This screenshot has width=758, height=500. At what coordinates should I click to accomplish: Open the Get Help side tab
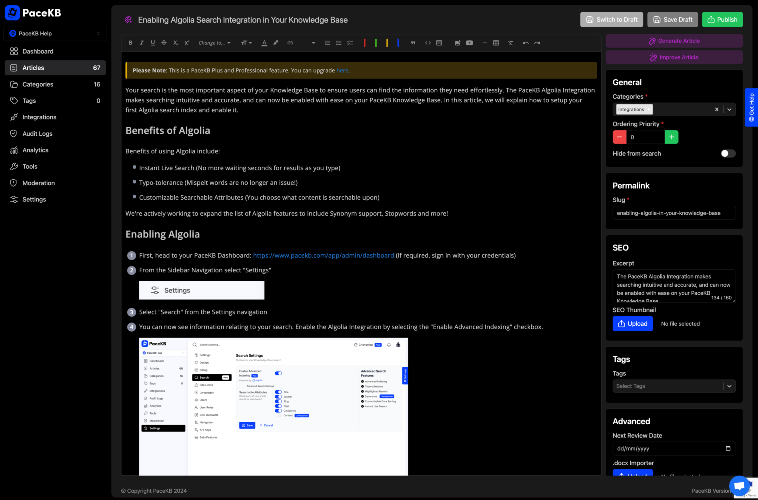751,107
